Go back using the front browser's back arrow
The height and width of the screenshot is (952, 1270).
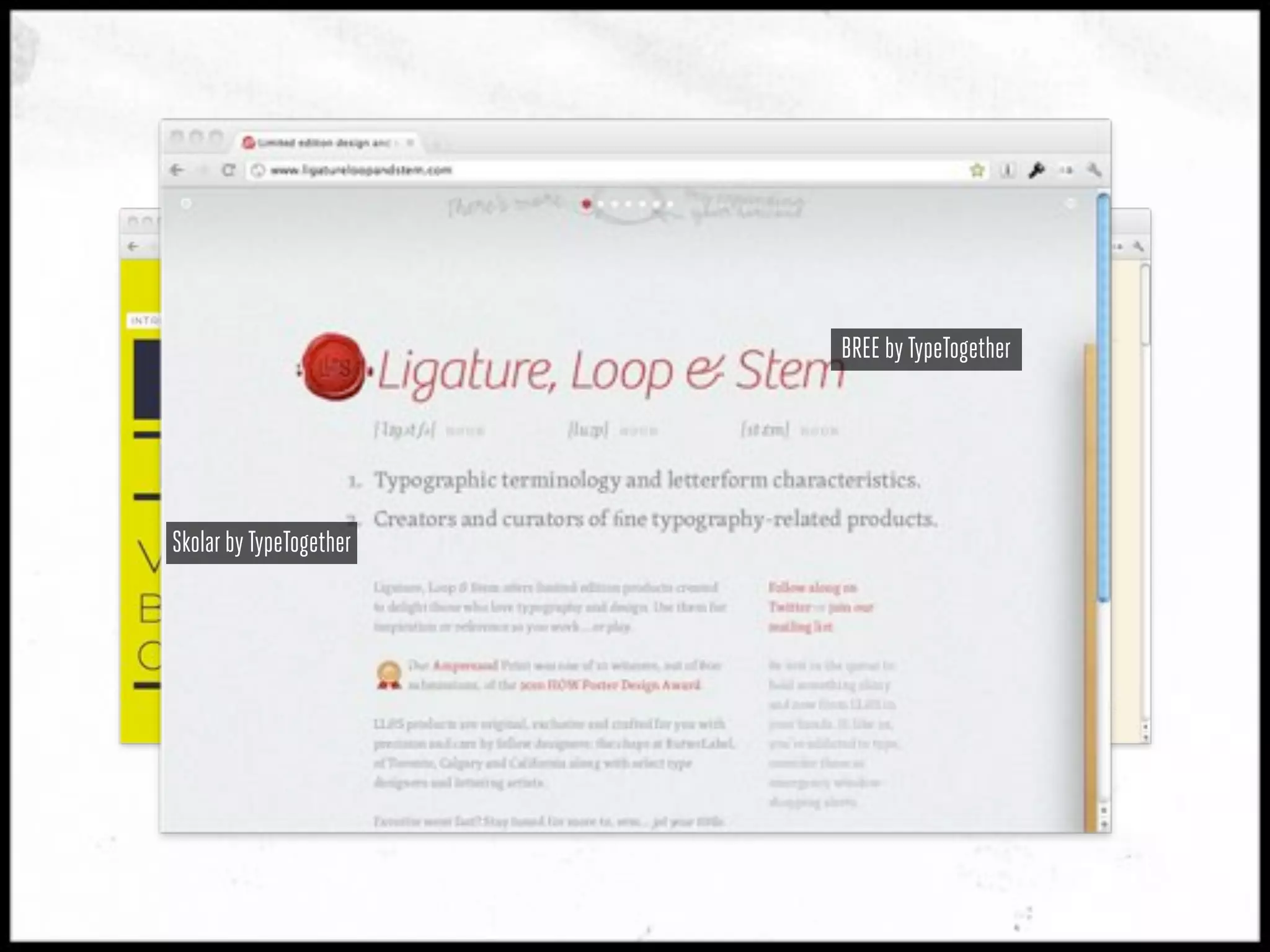(x=177, y=170)
